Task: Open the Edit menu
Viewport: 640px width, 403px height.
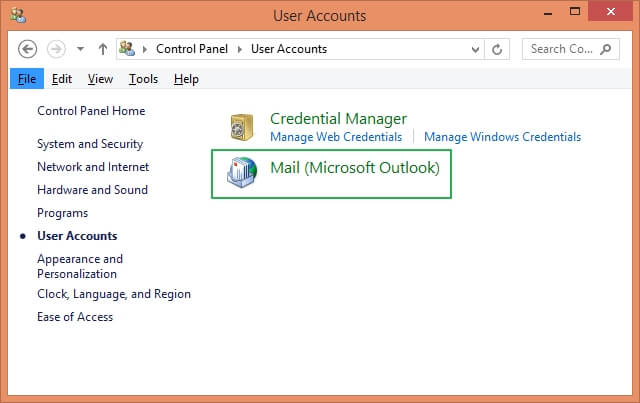Action: coord(62,79)
